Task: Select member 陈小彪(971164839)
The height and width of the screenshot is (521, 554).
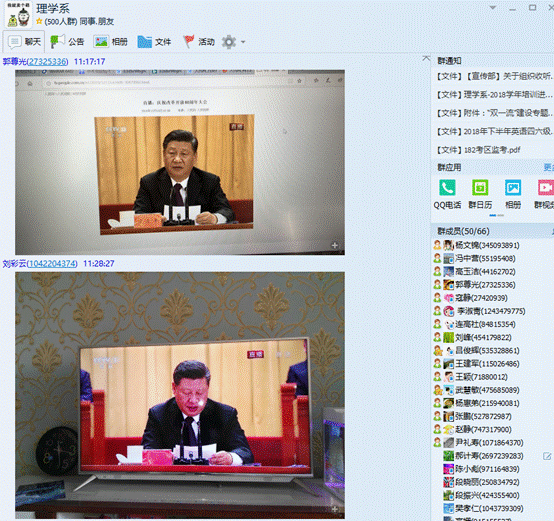Action: click(x=487, y=469)
